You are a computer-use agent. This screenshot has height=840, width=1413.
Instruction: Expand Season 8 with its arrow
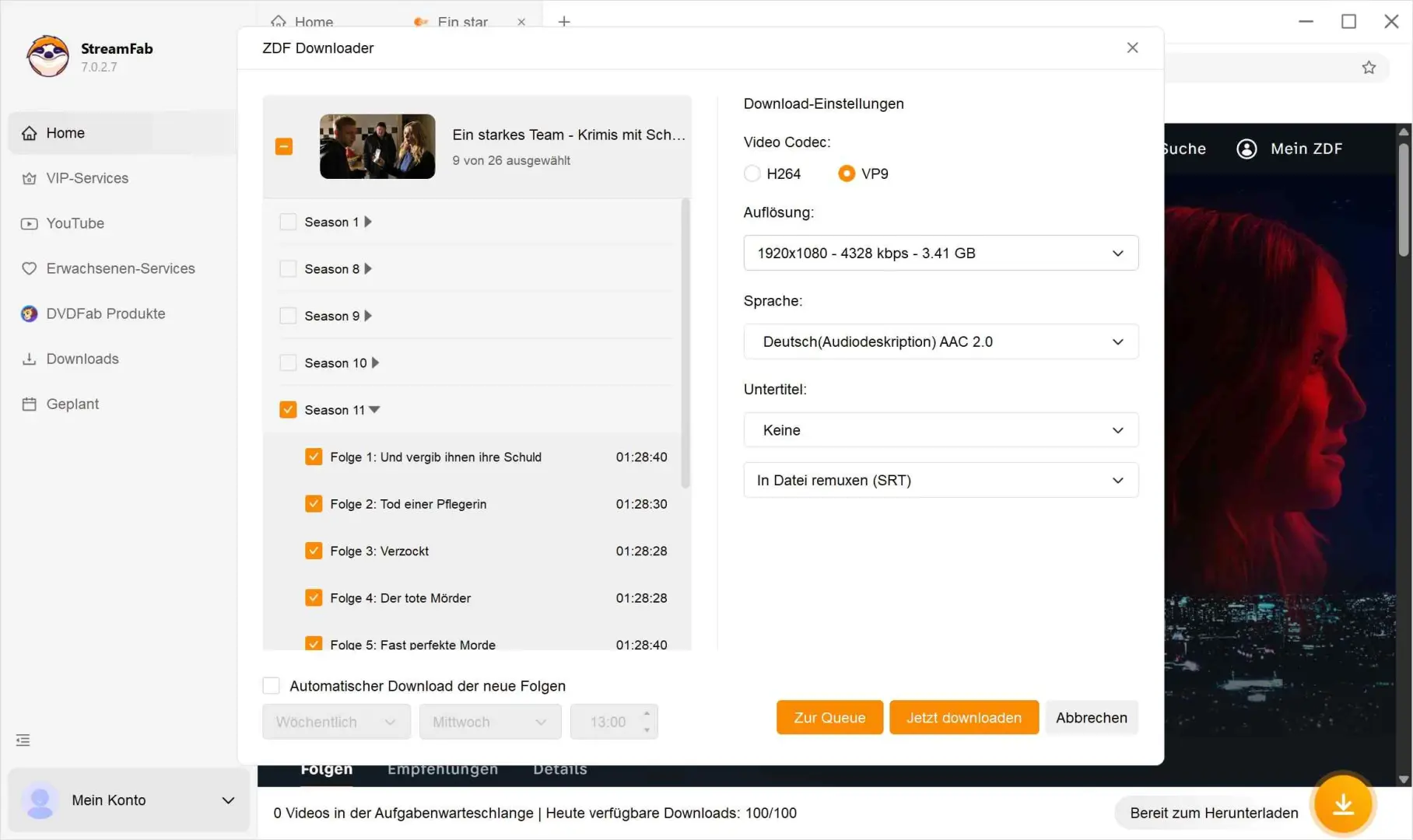[x=368, y=268]
